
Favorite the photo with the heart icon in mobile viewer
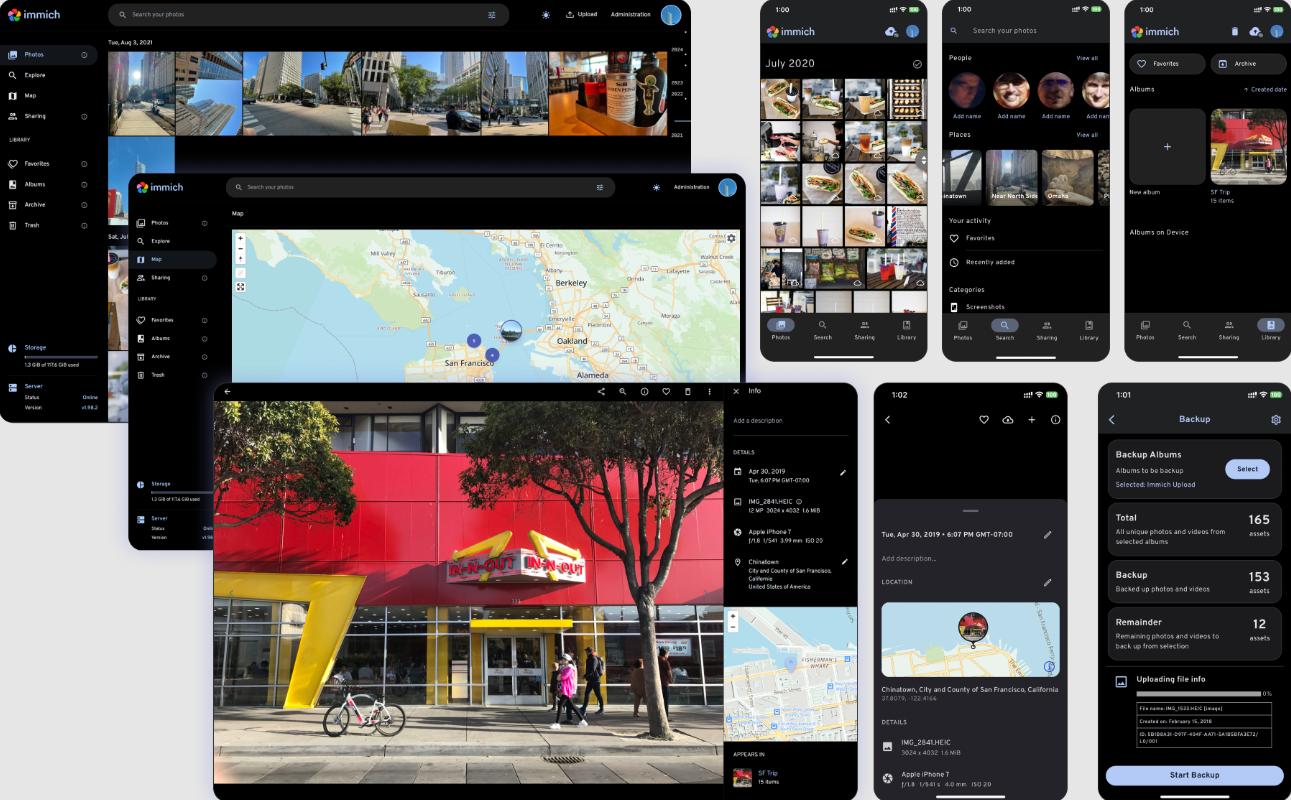[984, 420]
